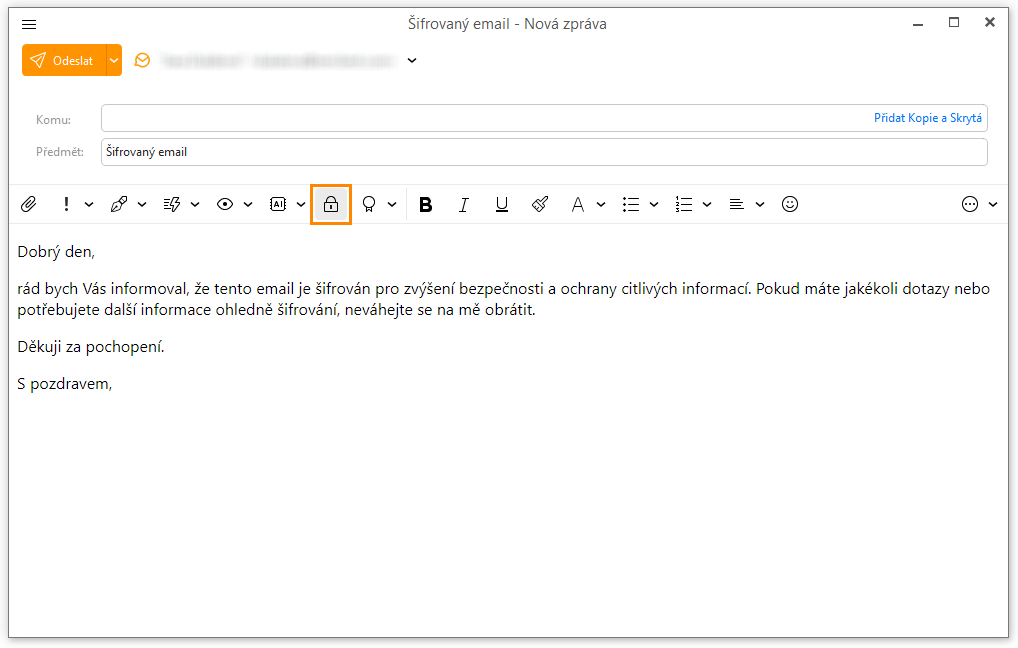
Task: Click the Přidat Kopie a Skrytá link
Action: pyautogui.click(x=927, y=118)
